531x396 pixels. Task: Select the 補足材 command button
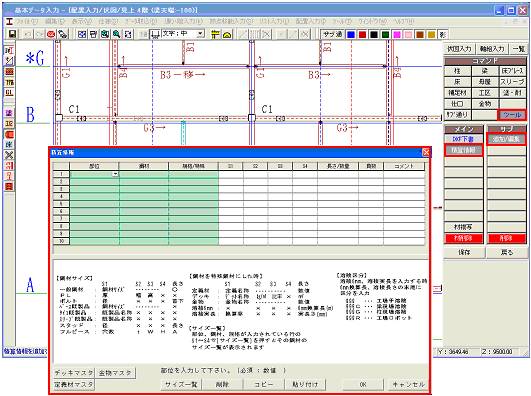pos(457,92)
